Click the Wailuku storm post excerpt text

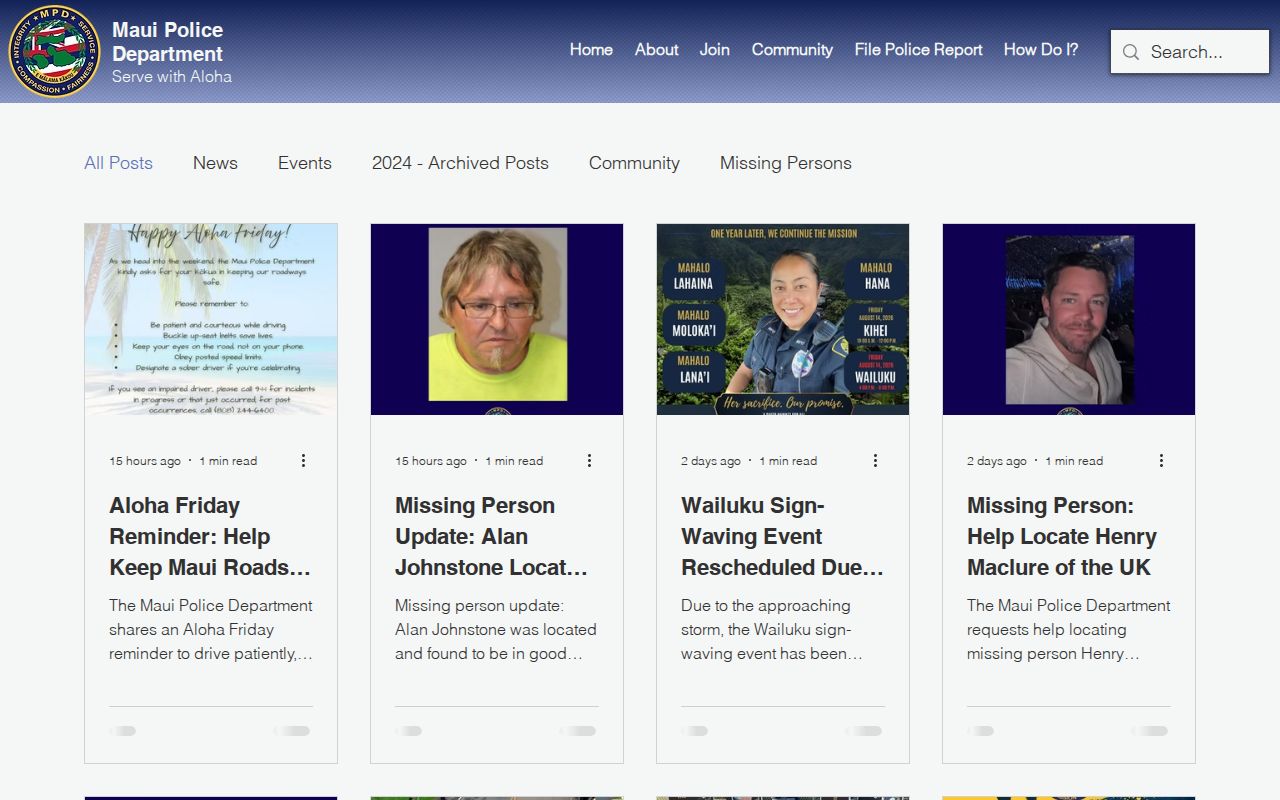[x=783, y=630]
